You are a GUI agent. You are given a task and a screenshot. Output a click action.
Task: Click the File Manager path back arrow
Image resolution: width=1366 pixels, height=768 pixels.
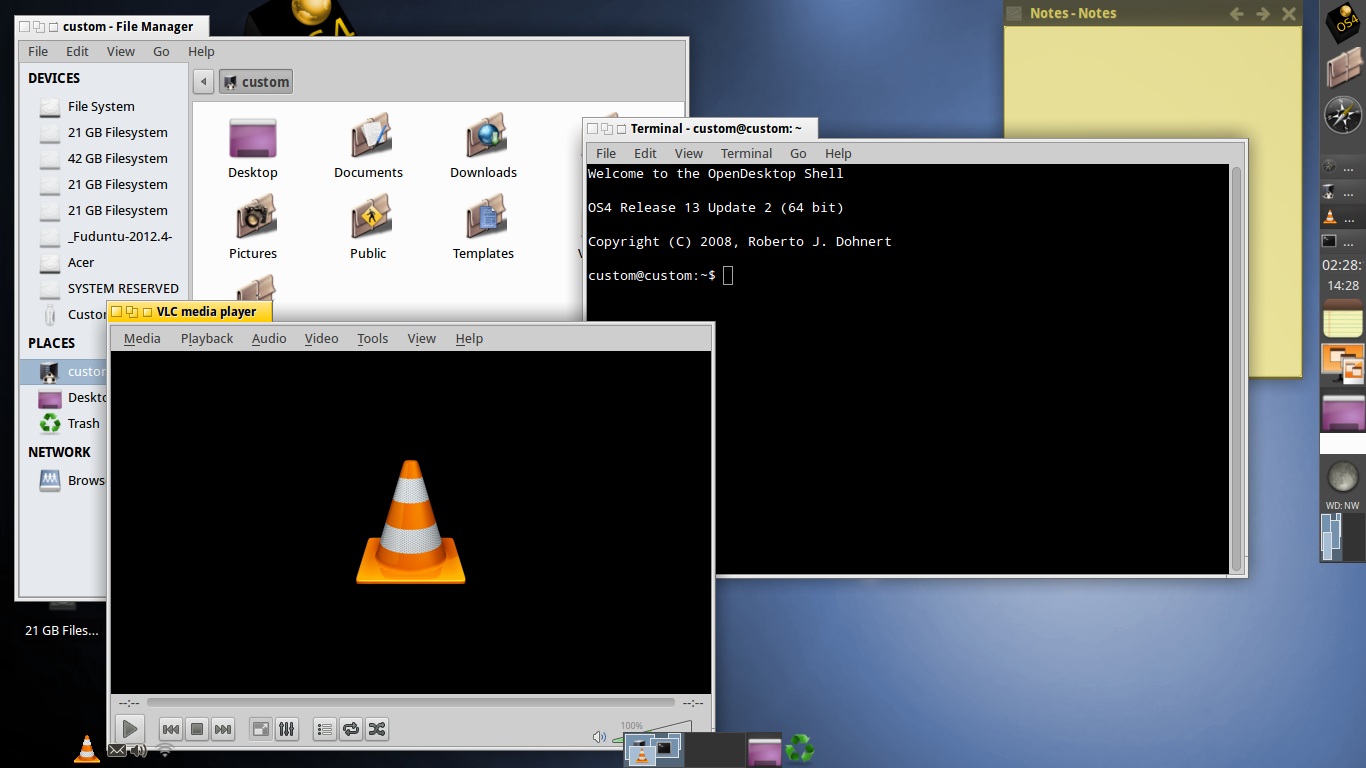[203, 82]
